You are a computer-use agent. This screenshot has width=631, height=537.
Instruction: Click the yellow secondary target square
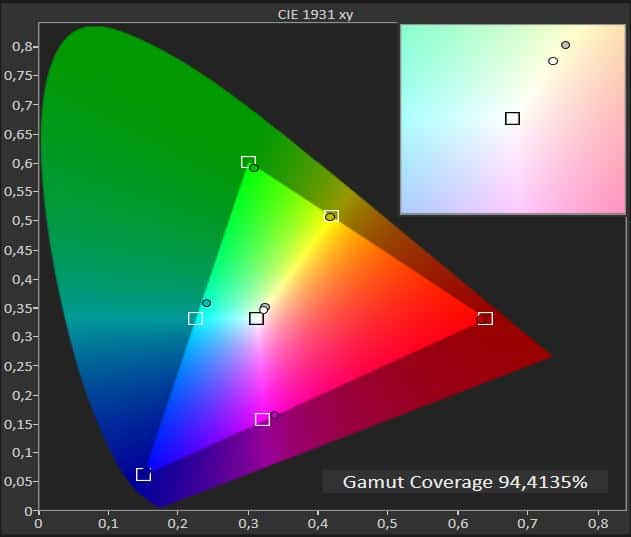tap(331, 216)
